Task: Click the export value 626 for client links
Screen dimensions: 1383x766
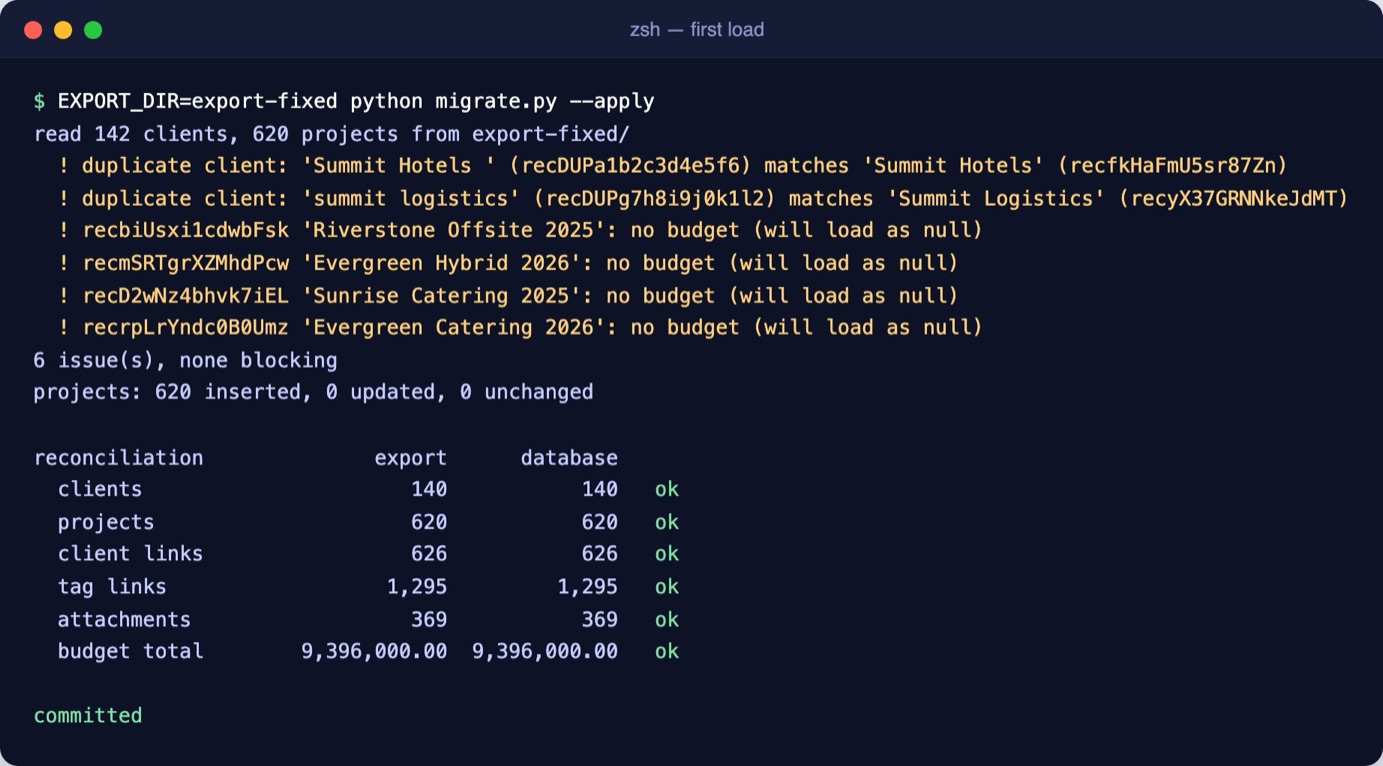Action: (429, 554)
